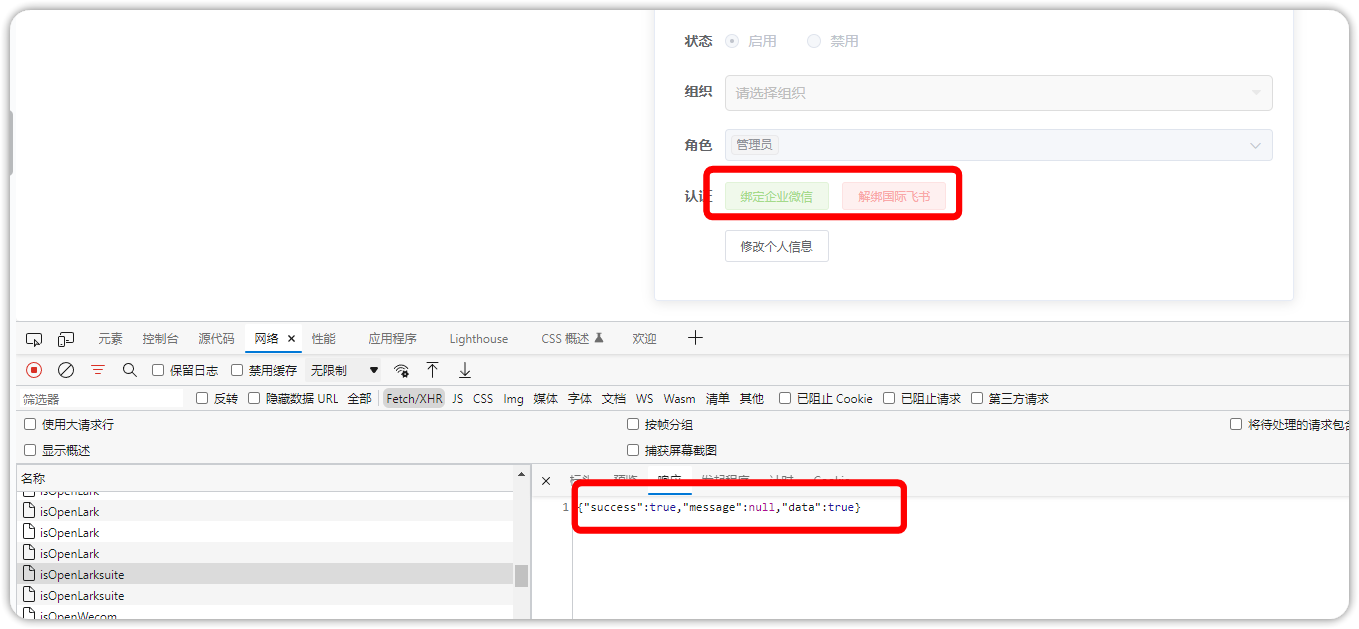This screenshot has width=1359, height=629.
Task: Focus the 筛选器 filter input
Action: 103,398
